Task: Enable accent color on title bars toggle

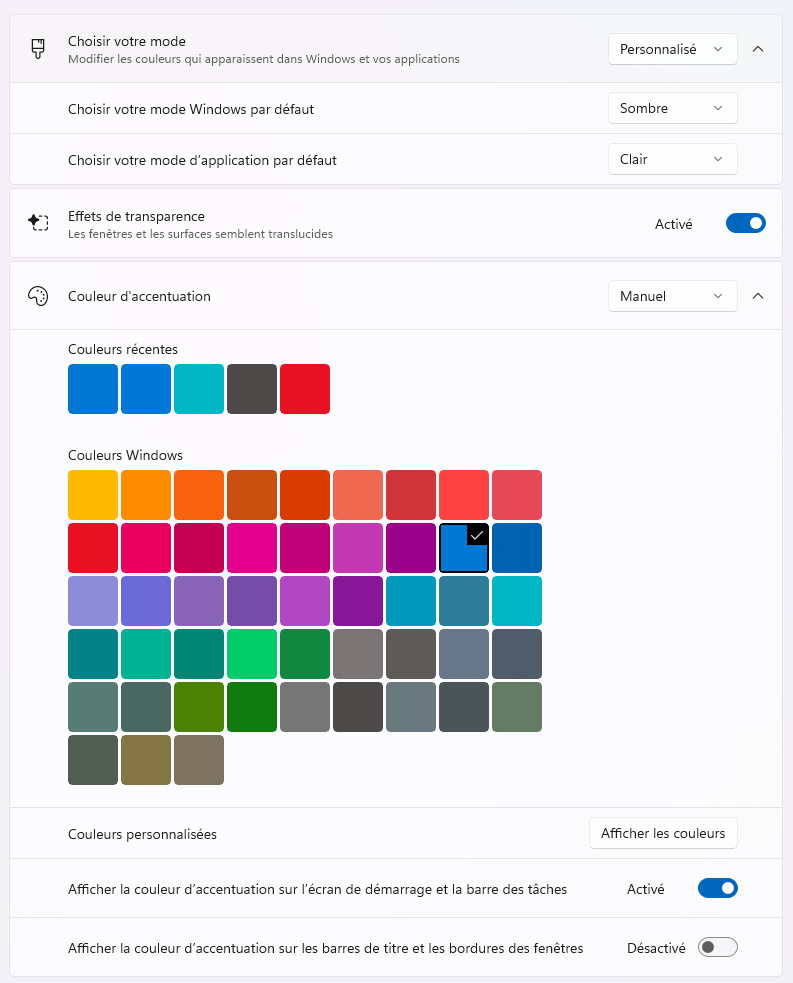Action: pyautogui.click(x=717, y=947)
